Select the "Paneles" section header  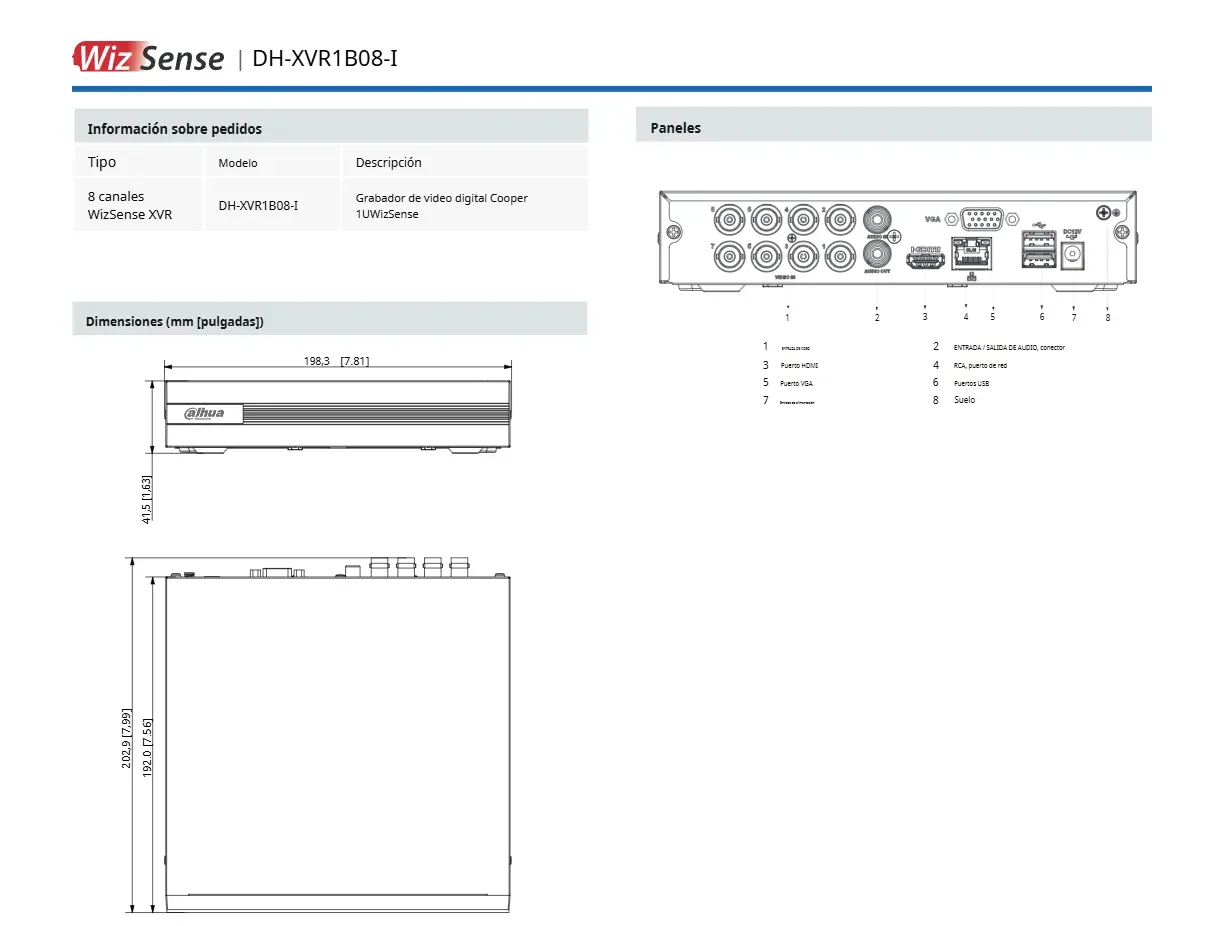[x=676, y=128]
